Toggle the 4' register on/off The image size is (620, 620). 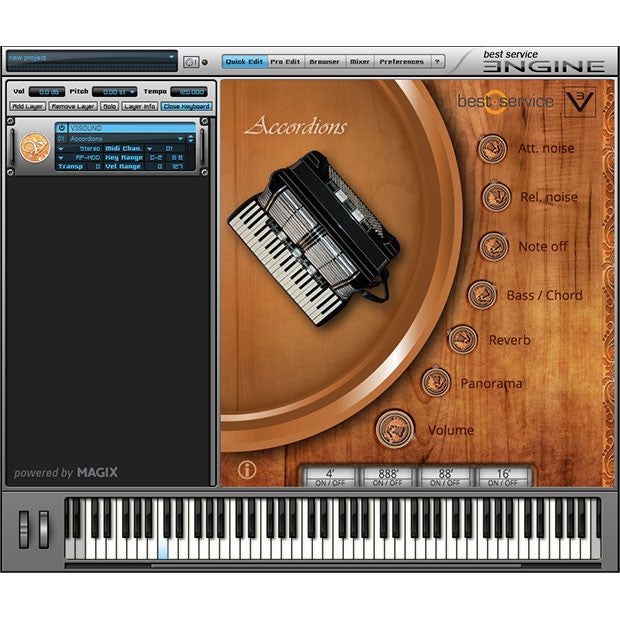tap(332, 477)
